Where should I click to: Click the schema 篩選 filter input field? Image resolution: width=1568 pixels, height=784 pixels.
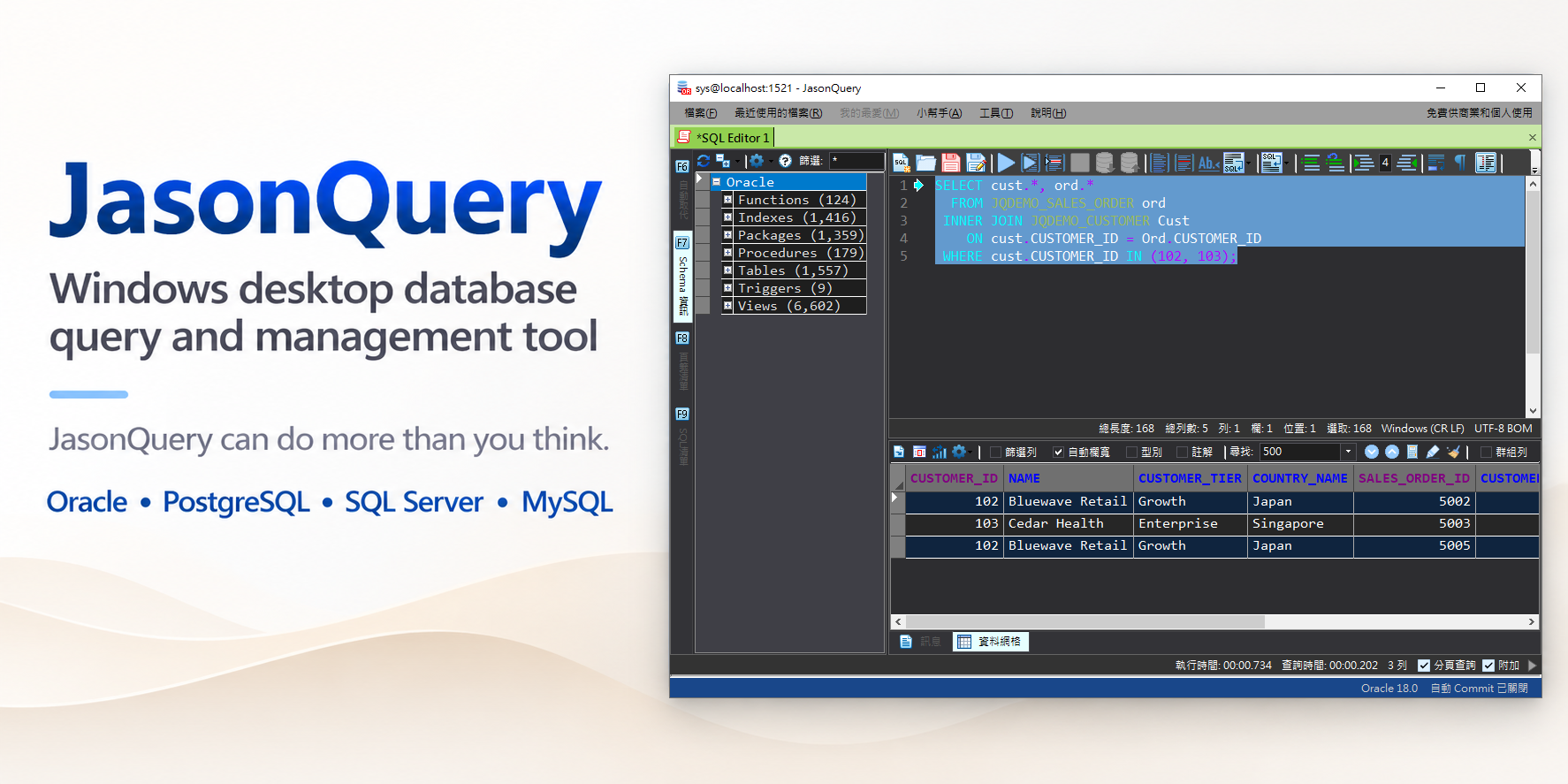pyautogui.click(x=856, y=161)
